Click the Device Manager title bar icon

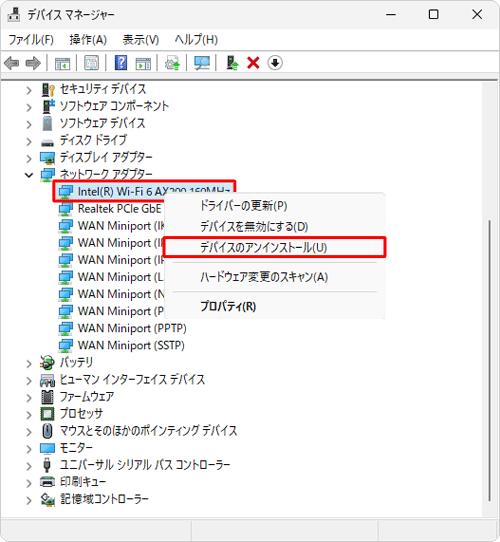coord(14,15)
